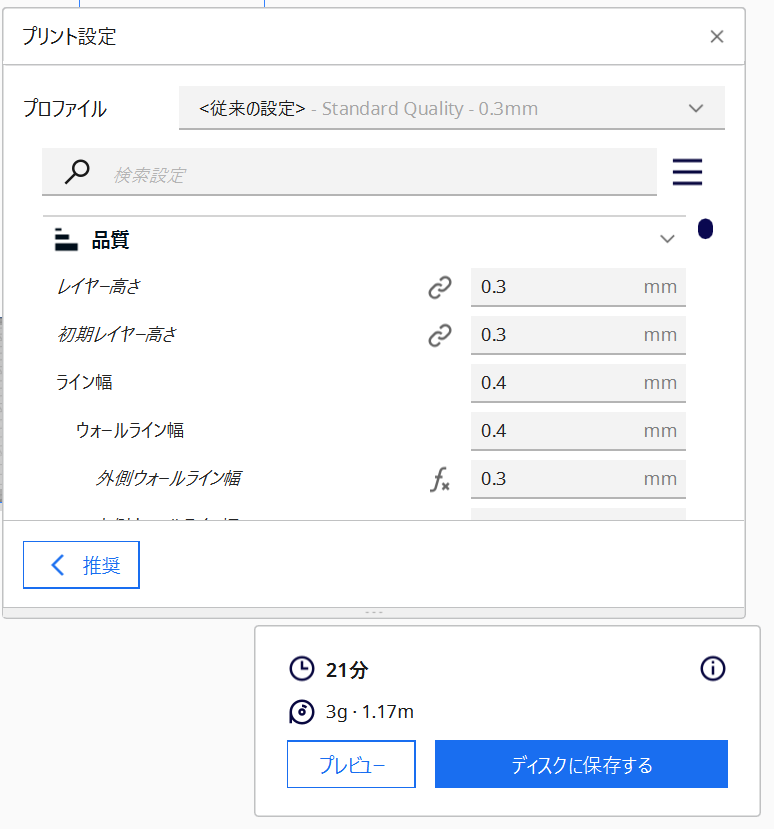Screen dimensions: 774x829
Task: Click the link icon beside 初期レイヤー高さ
Action: tap(440, 335)
